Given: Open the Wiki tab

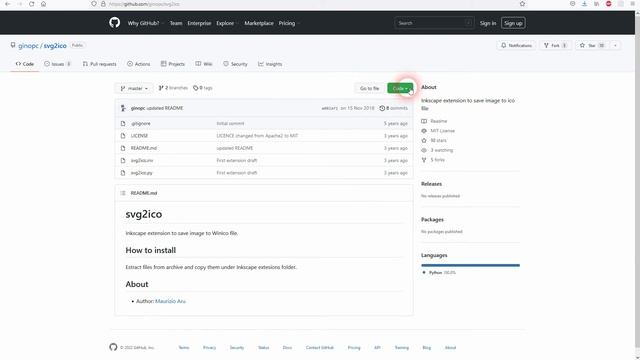Looking at the screenshot, I should click(204, 64).
